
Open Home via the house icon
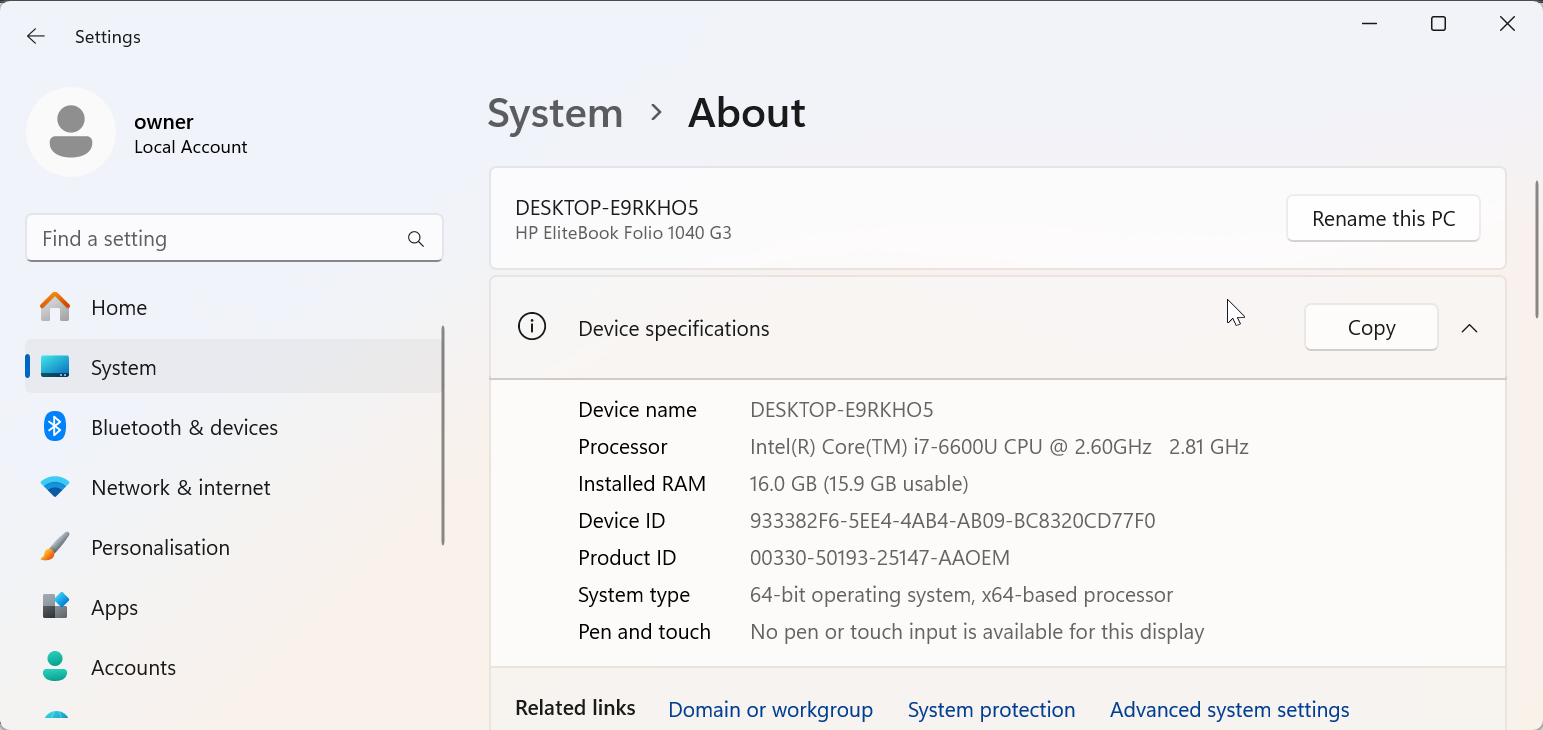coord(55,307)
